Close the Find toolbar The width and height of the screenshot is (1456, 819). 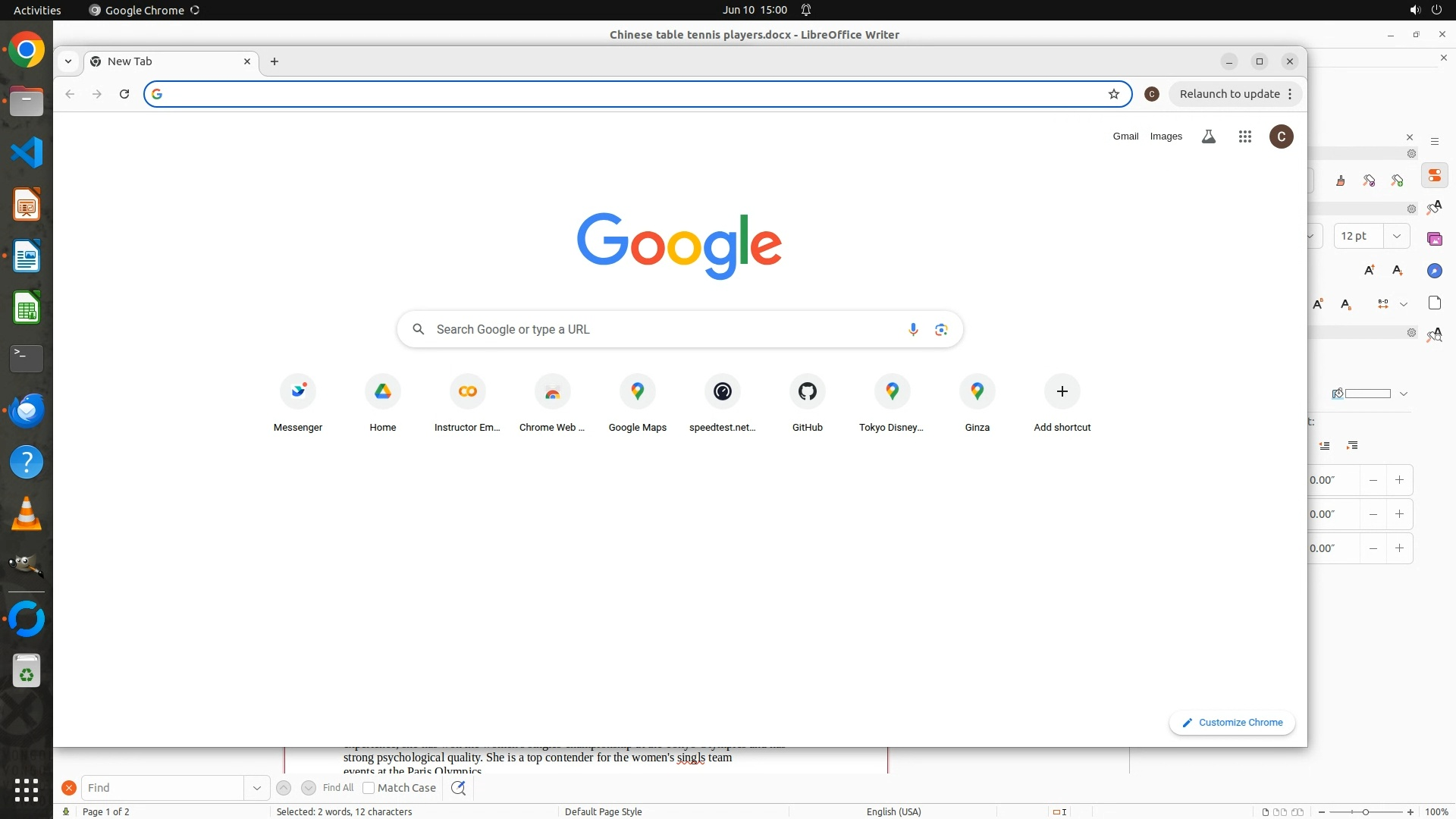pos(69,788)
